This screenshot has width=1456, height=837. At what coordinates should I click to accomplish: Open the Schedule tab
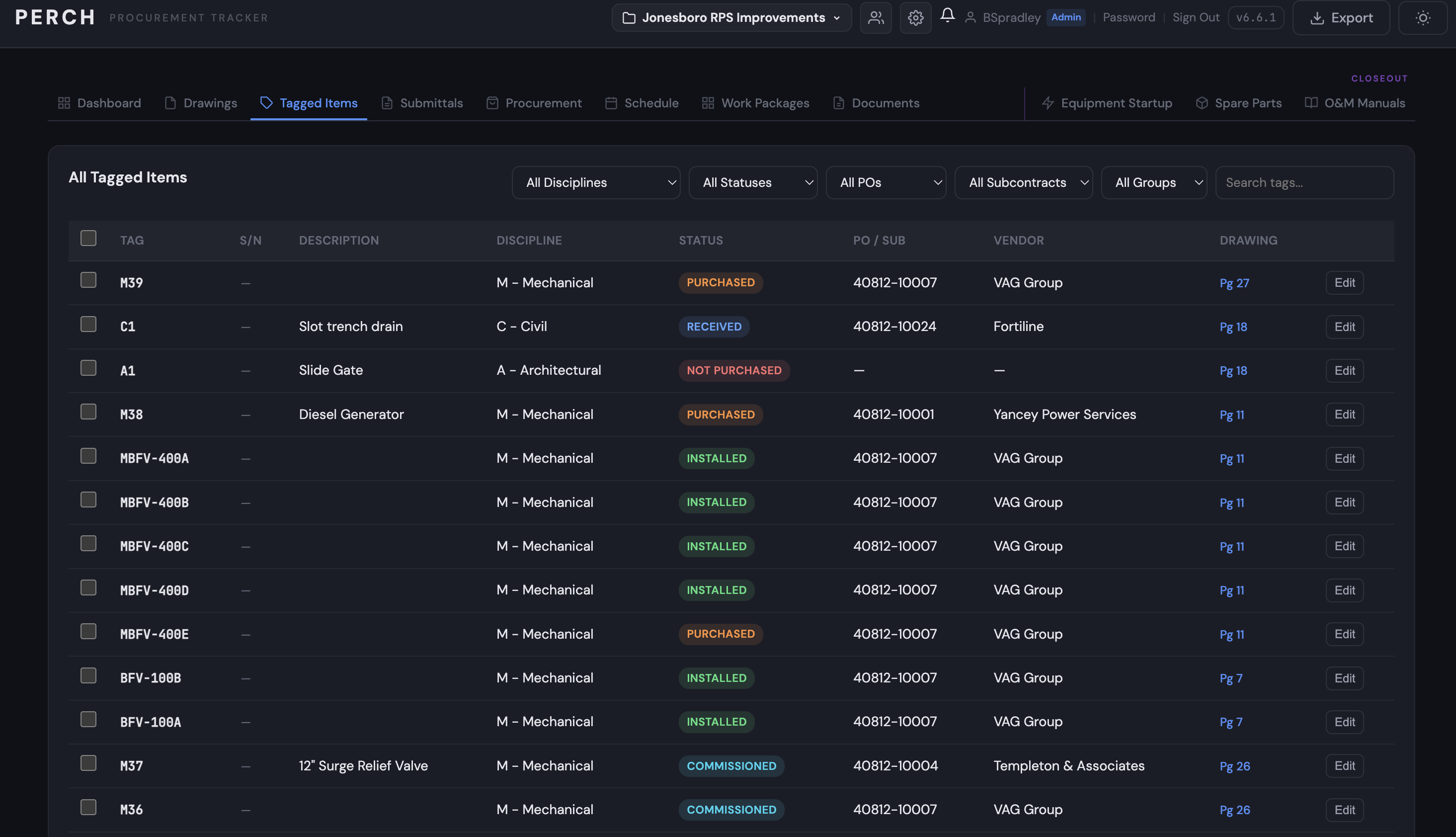tap(642, 103)
